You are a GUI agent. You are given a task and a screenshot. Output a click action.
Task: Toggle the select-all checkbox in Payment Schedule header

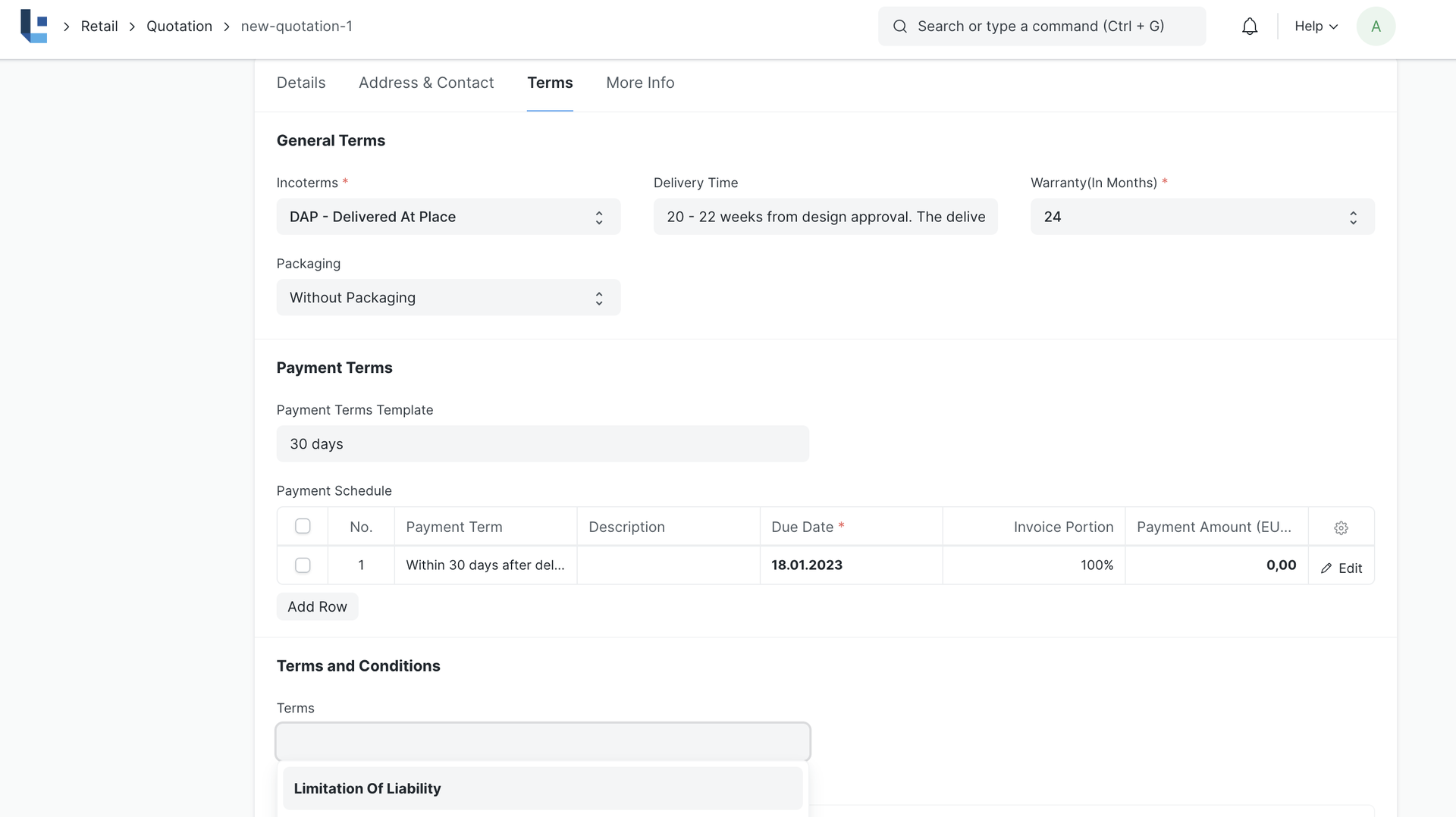coord(303,526)
